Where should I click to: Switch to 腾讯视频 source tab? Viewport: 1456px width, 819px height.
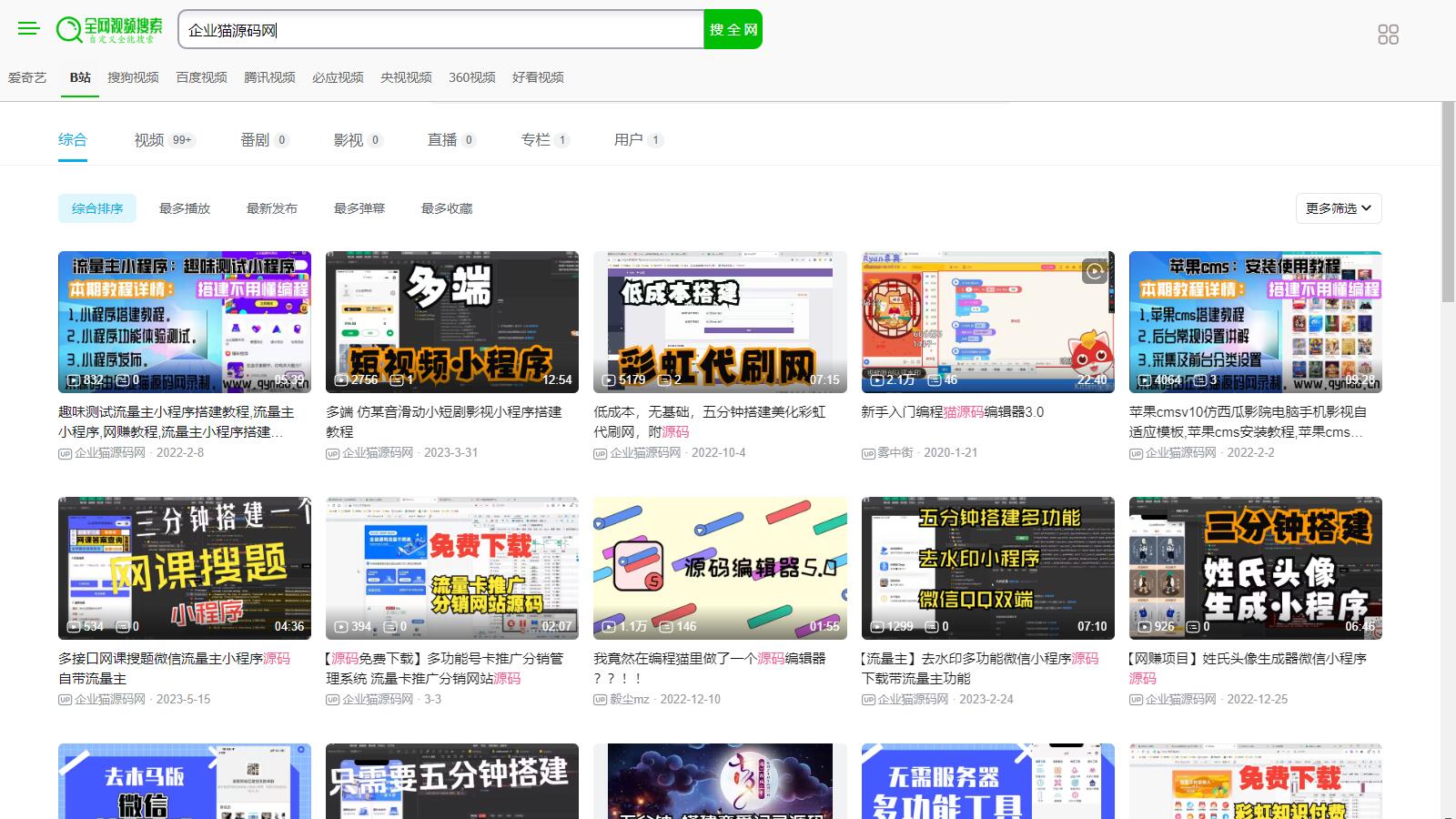(x=269, y=77)
